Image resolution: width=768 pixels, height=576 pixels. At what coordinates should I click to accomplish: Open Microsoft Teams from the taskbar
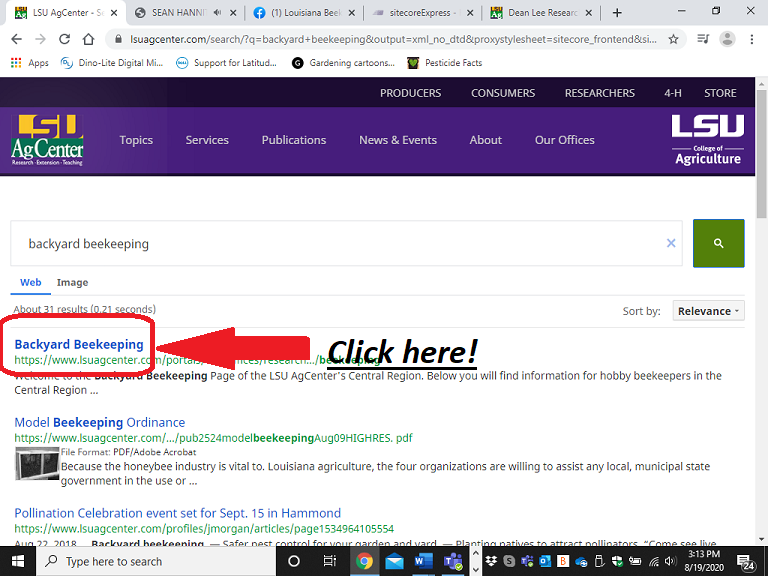click(x=453, y=561)
